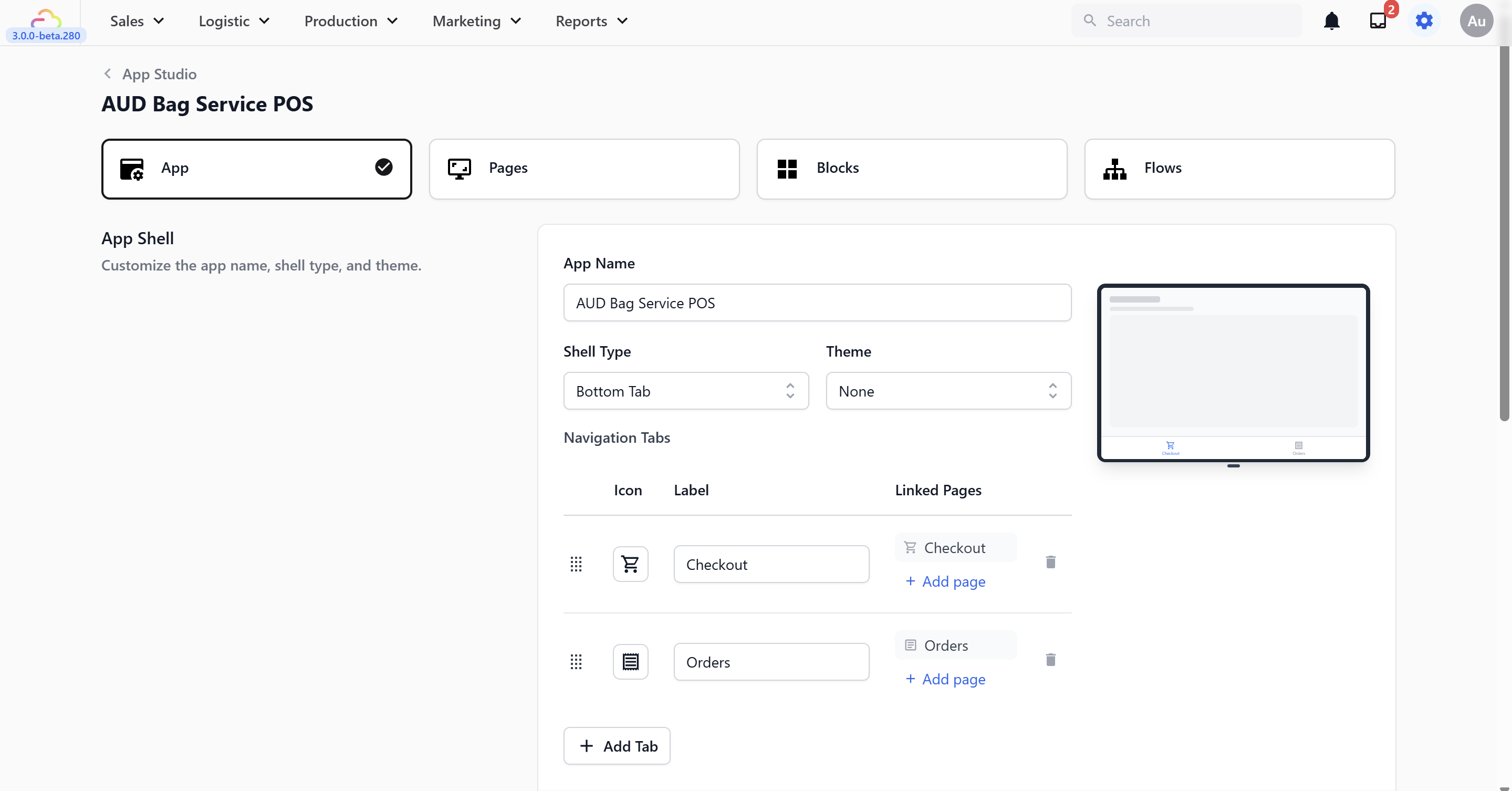The image size is (1512, 791).
Task: Select the App section card
Action: [256, 169]
